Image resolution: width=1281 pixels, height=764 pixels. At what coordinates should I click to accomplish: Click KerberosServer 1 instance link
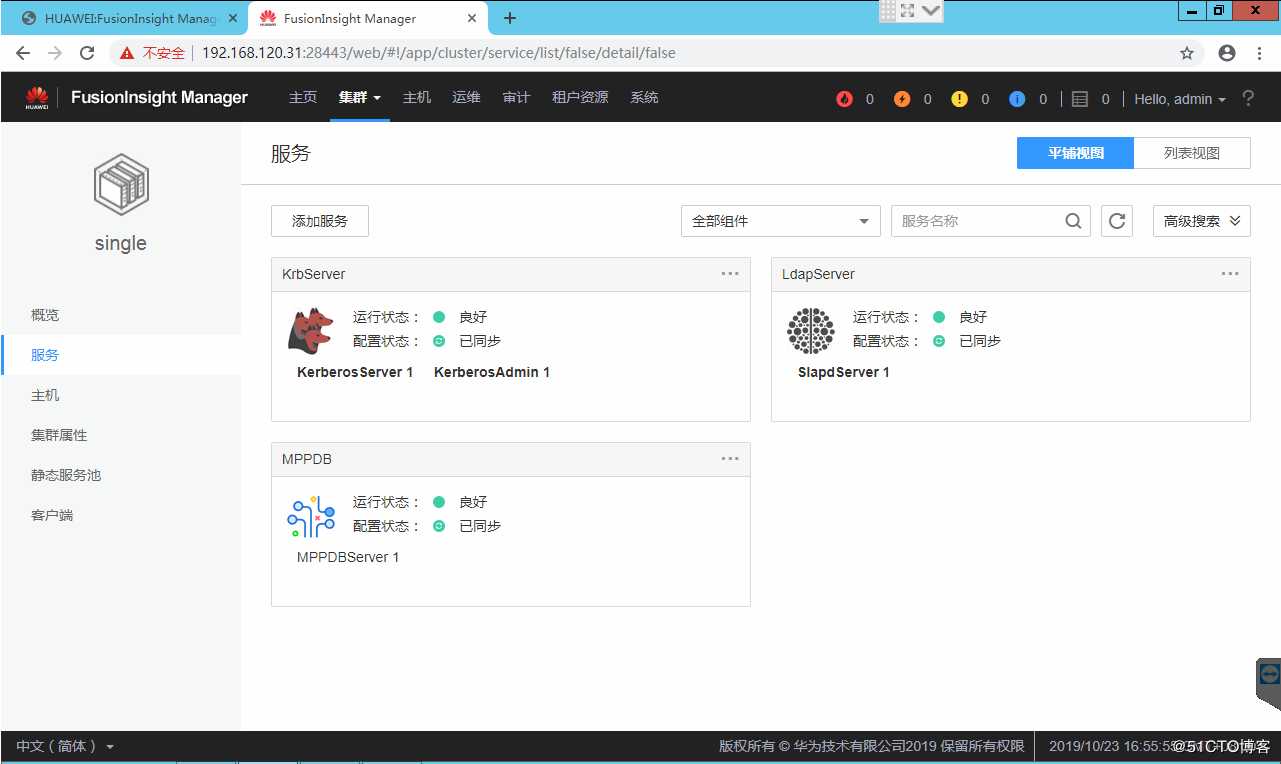[x=355, y=372]
